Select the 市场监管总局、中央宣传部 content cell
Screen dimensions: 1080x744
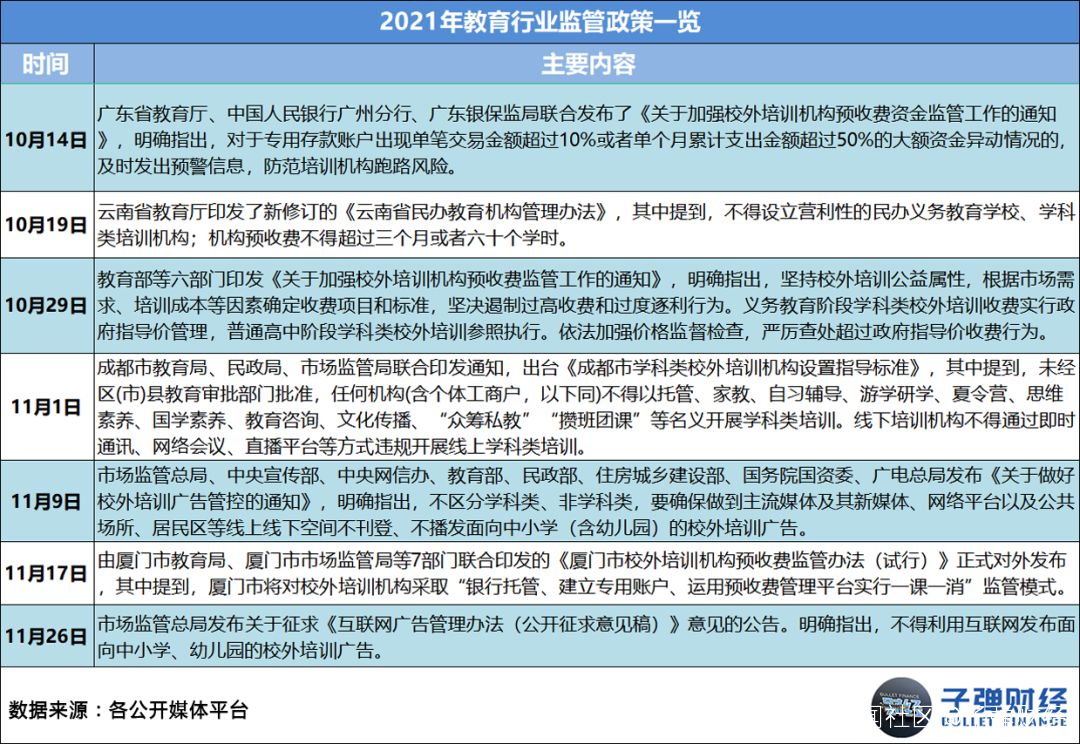(x=587, y=501)
